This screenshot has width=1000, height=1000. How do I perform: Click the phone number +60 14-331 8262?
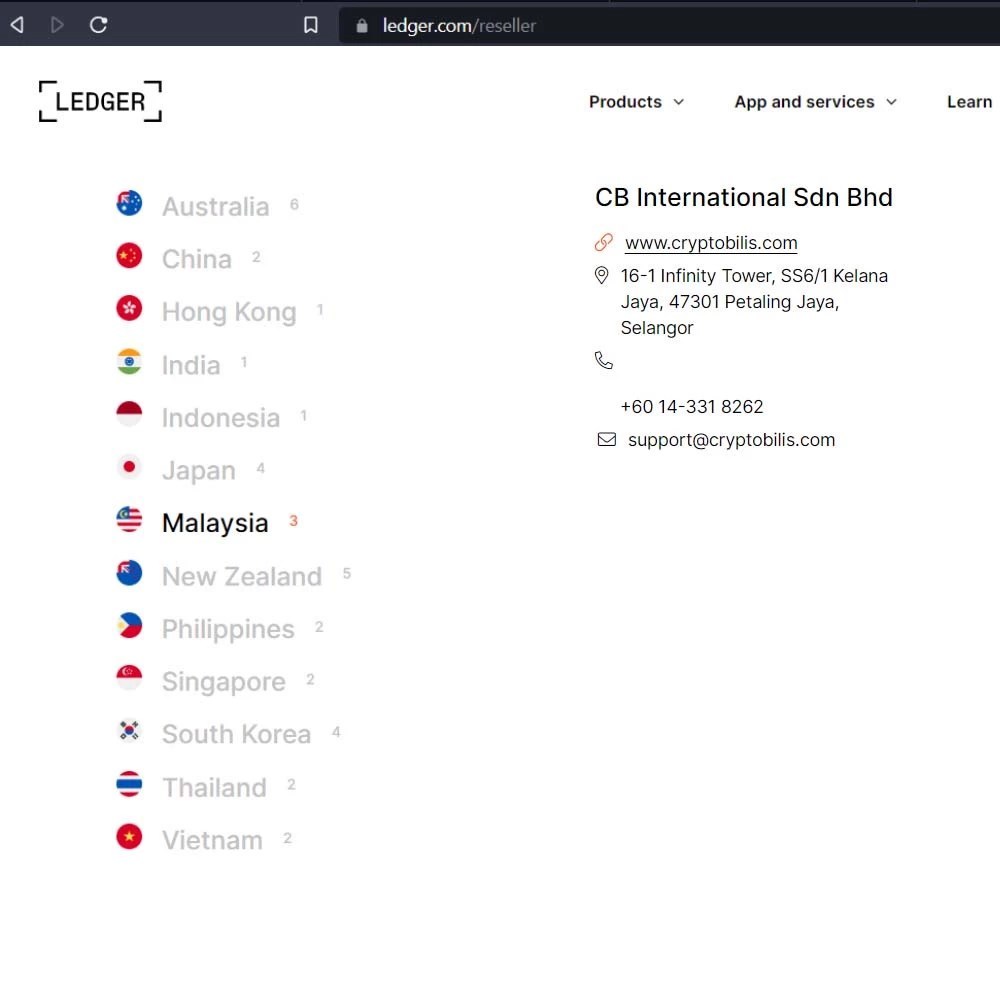coord(692,407)
